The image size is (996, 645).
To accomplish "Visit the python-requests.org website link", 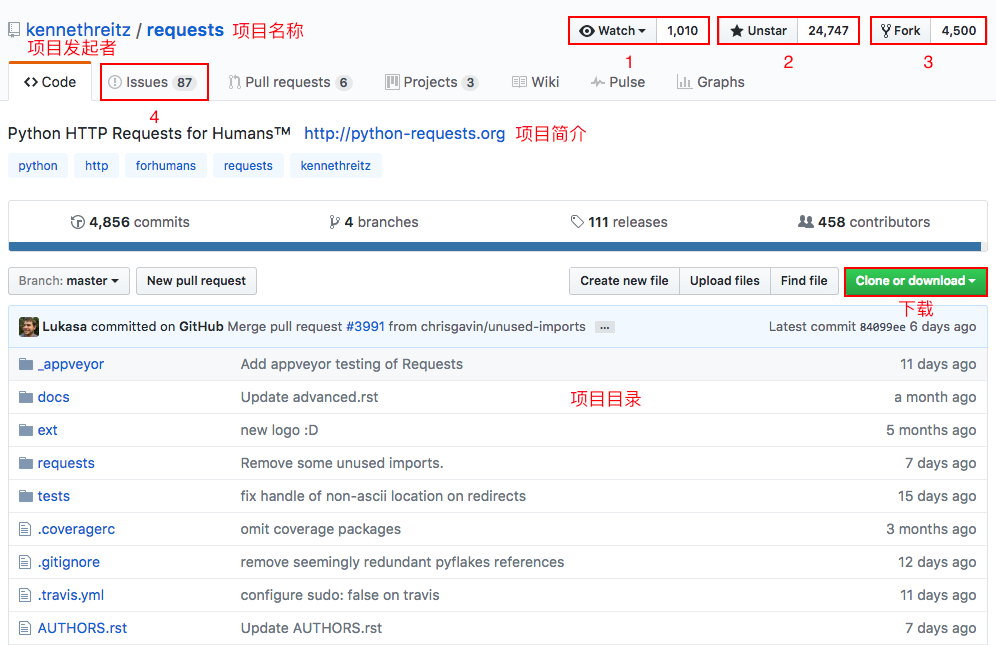I will point(405,133).
